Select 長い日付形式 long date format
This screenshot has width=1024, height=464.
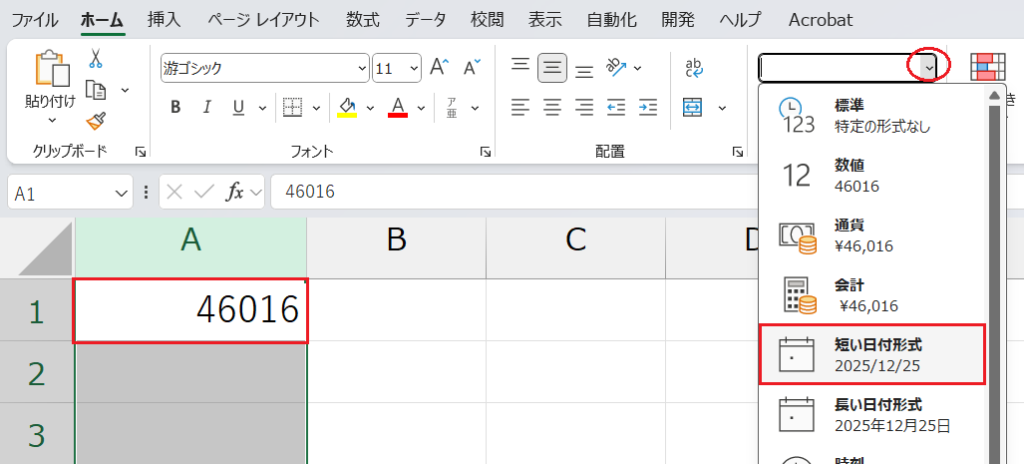click(872, 414)
